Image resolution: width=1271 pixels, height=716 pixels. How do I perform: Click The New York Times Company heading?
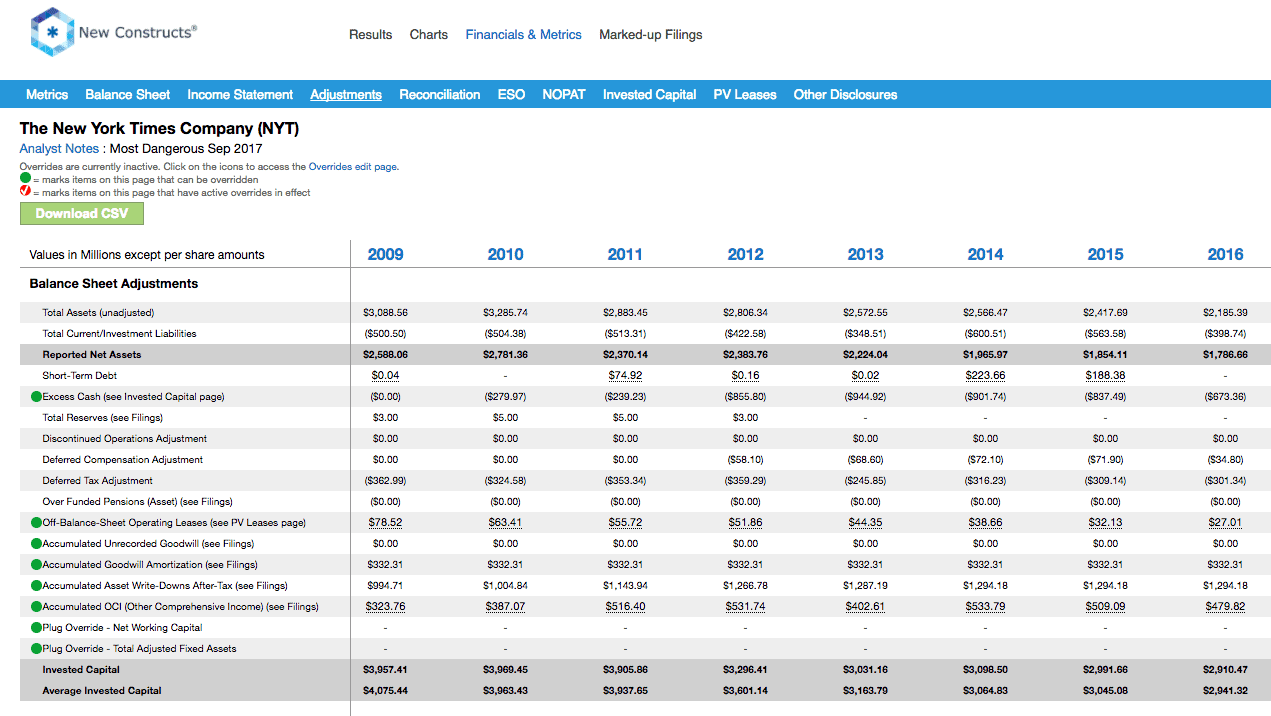[159, 129]
